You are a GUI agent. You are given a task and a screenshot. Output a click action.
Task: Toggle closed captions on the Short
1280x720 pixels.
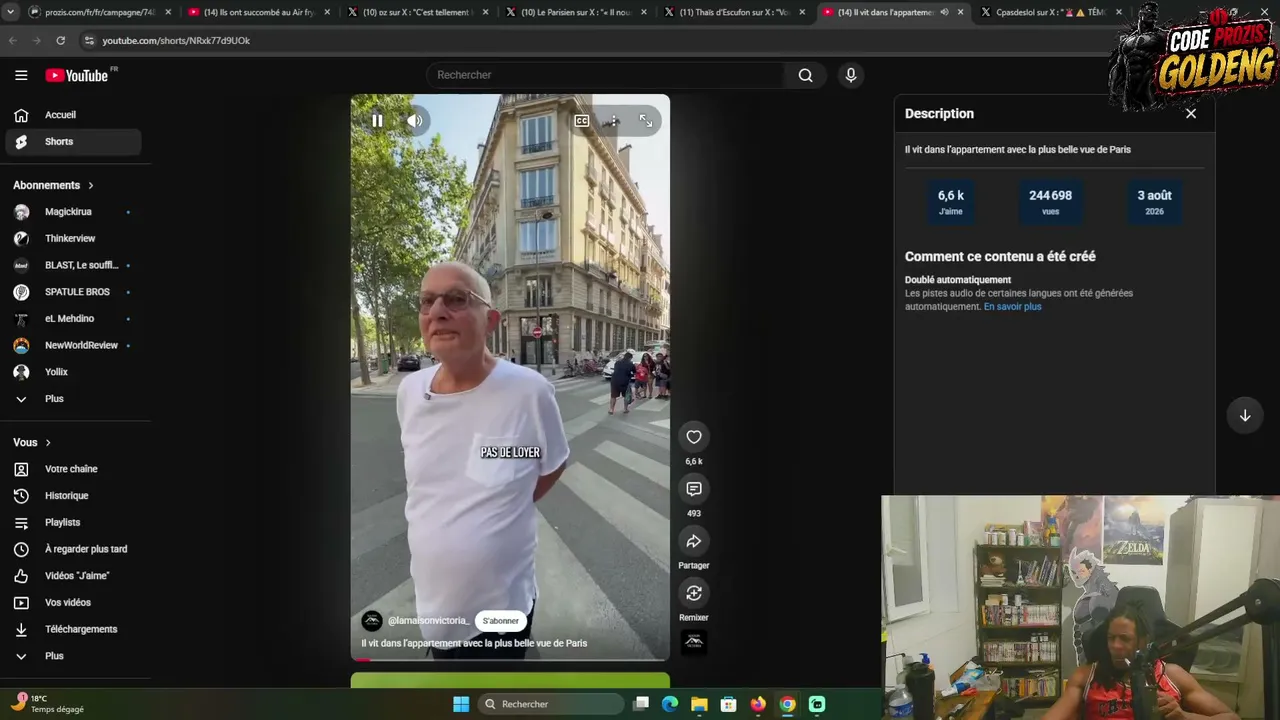582,121
